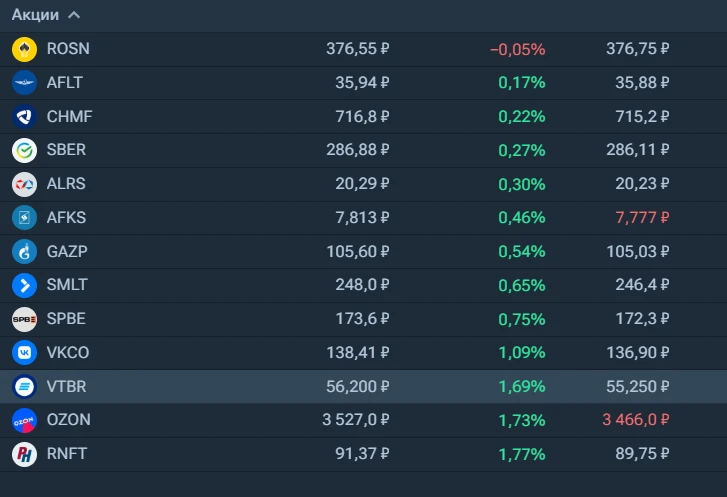Click RNFT change 1,77%
This screenshot has width=727, height=497.
pyautogui.click(x=522, y=454)
